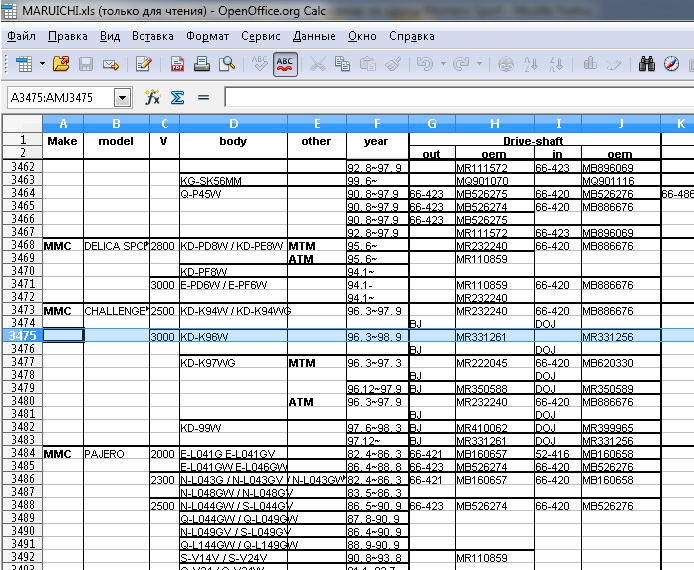Toggle AutoSpellcheck ABC button
Viewport: 694px width, 570px height.
285,64
